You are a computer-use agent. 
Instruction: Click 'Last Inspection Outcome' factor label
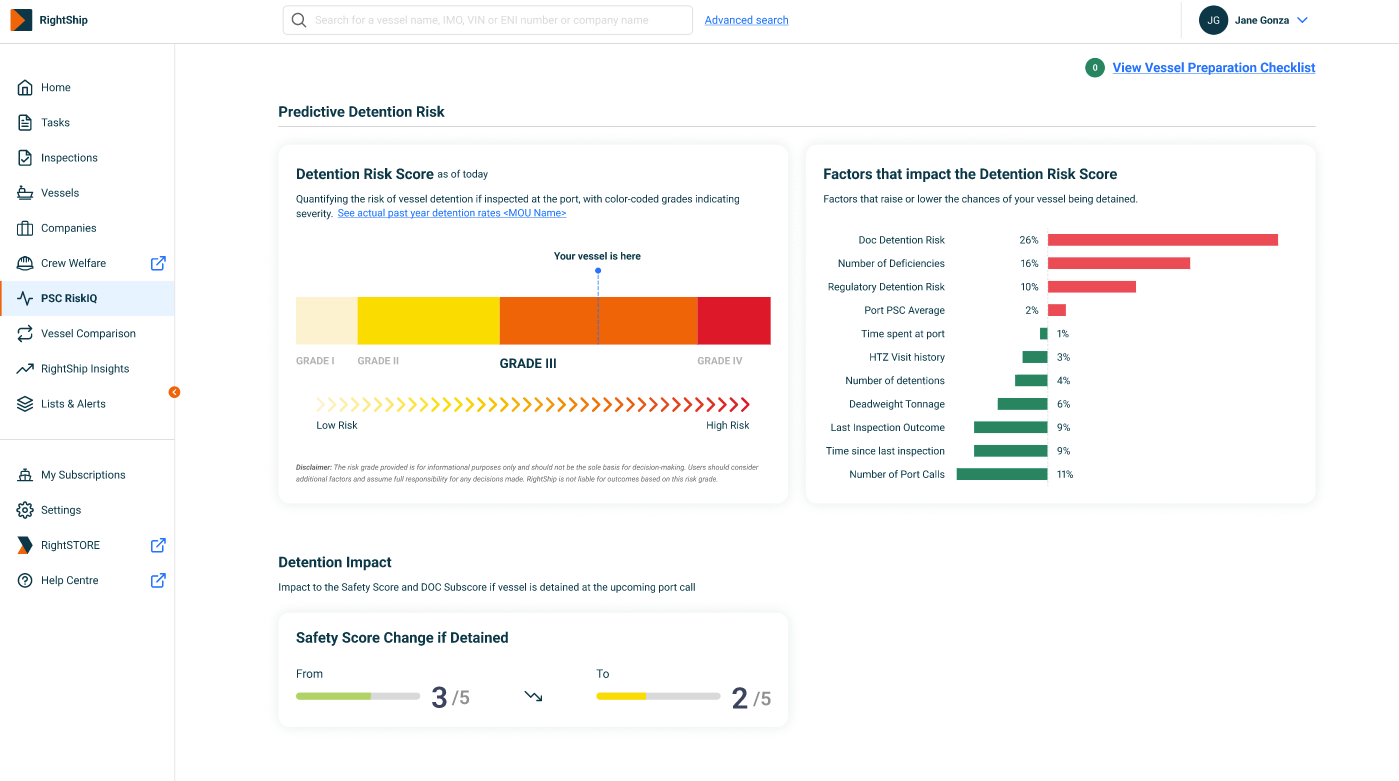tap(887, 428)
